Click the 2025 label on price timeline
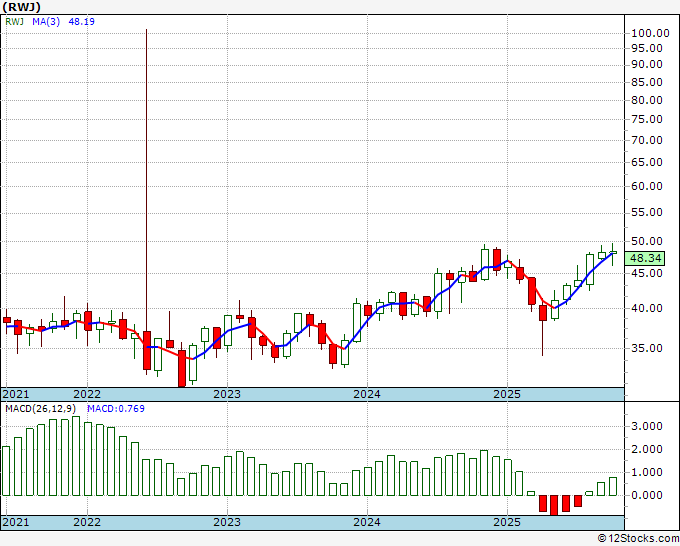Viewport: 680px width, 546px height. [507, 394]
